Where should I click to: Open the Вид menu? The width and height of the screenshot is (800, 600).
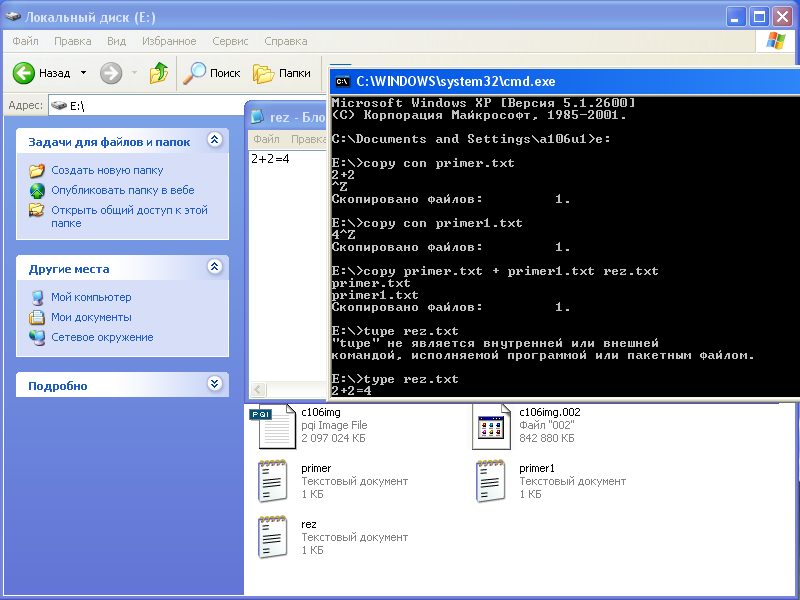(116, 41)
